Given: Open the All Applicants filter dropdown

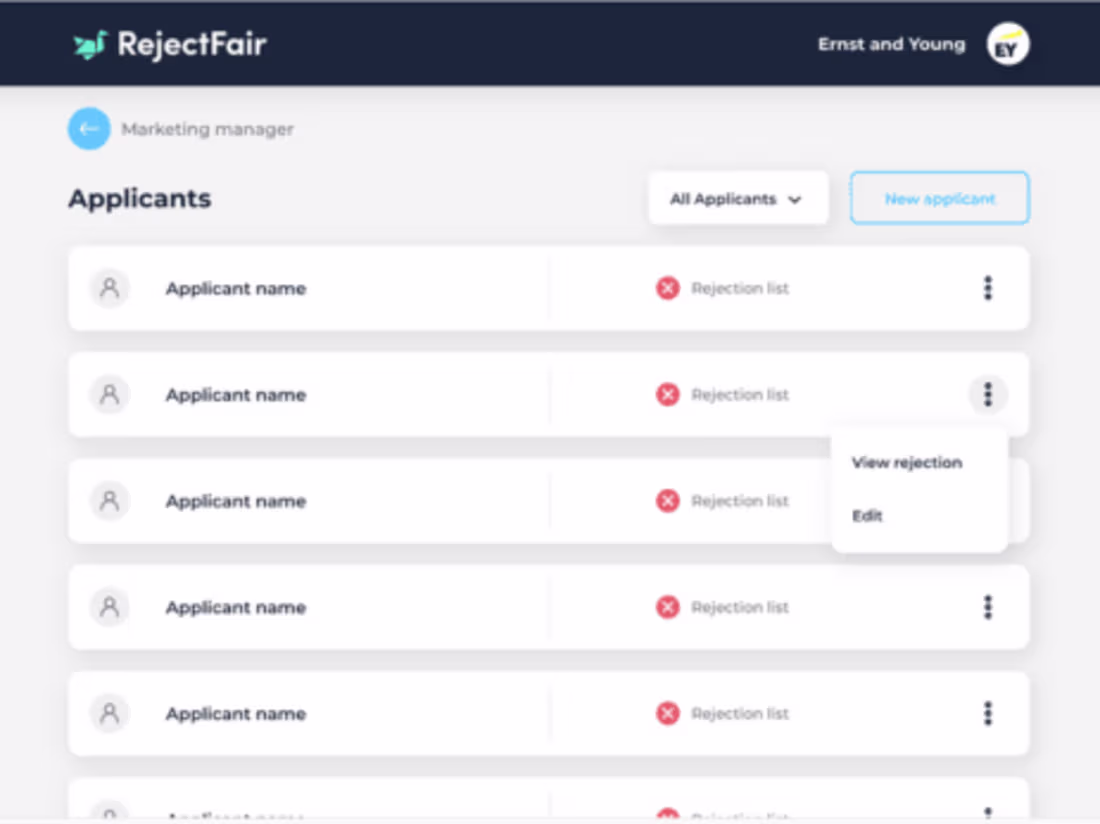Looking at the screenshot, I should coord(738,198).
